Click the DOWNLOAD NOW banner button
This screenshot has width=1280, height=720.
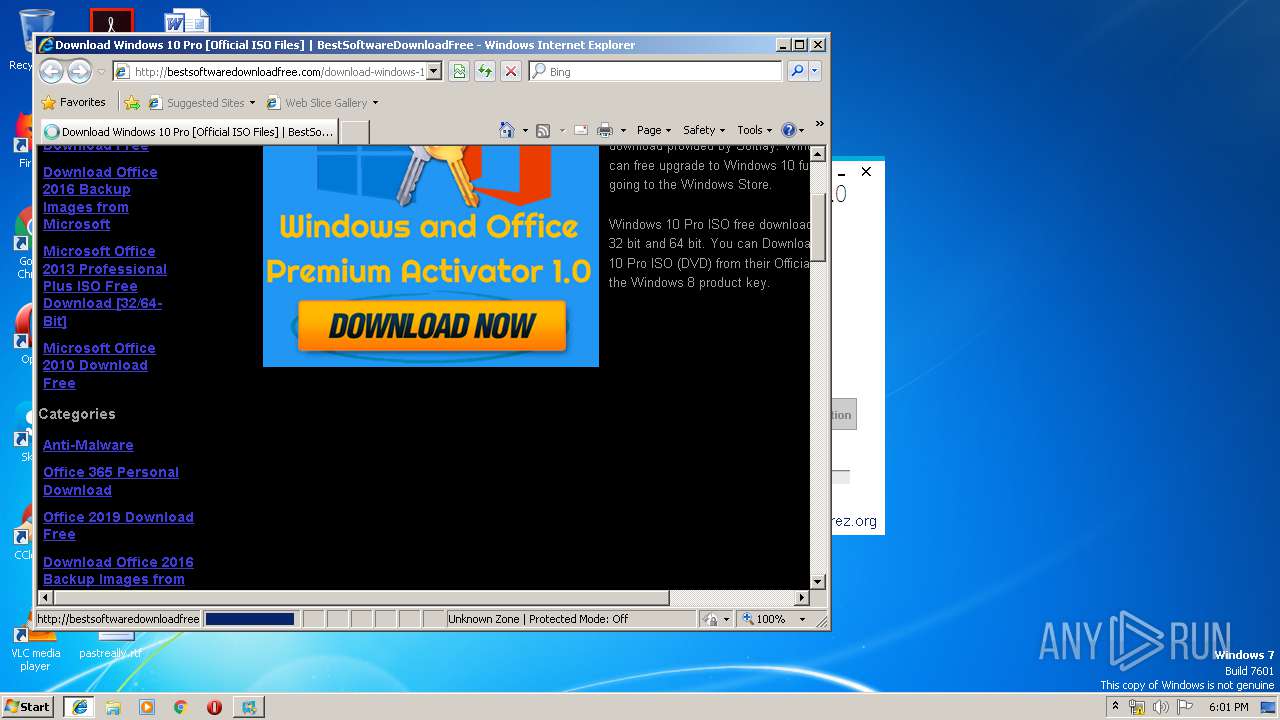click(x=431, y=325)
